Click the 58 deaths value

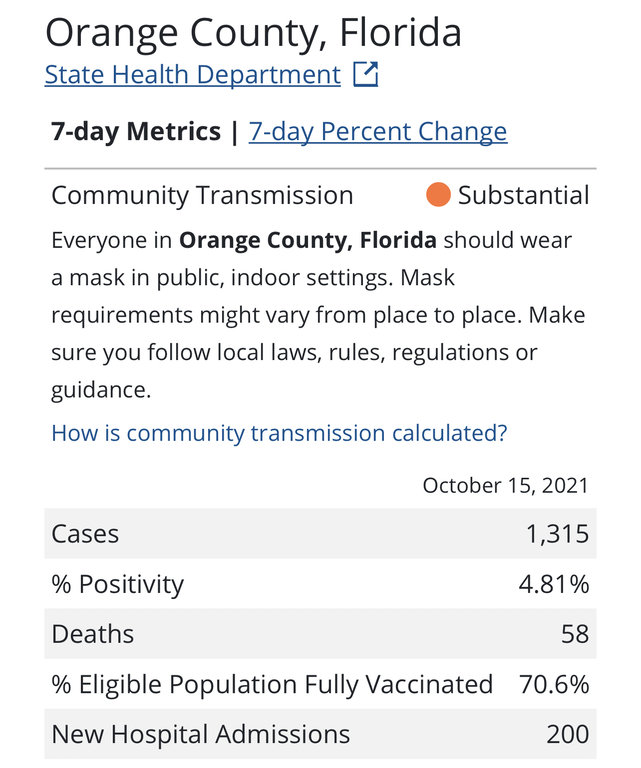pyautogui.click(x=574, y=634)
